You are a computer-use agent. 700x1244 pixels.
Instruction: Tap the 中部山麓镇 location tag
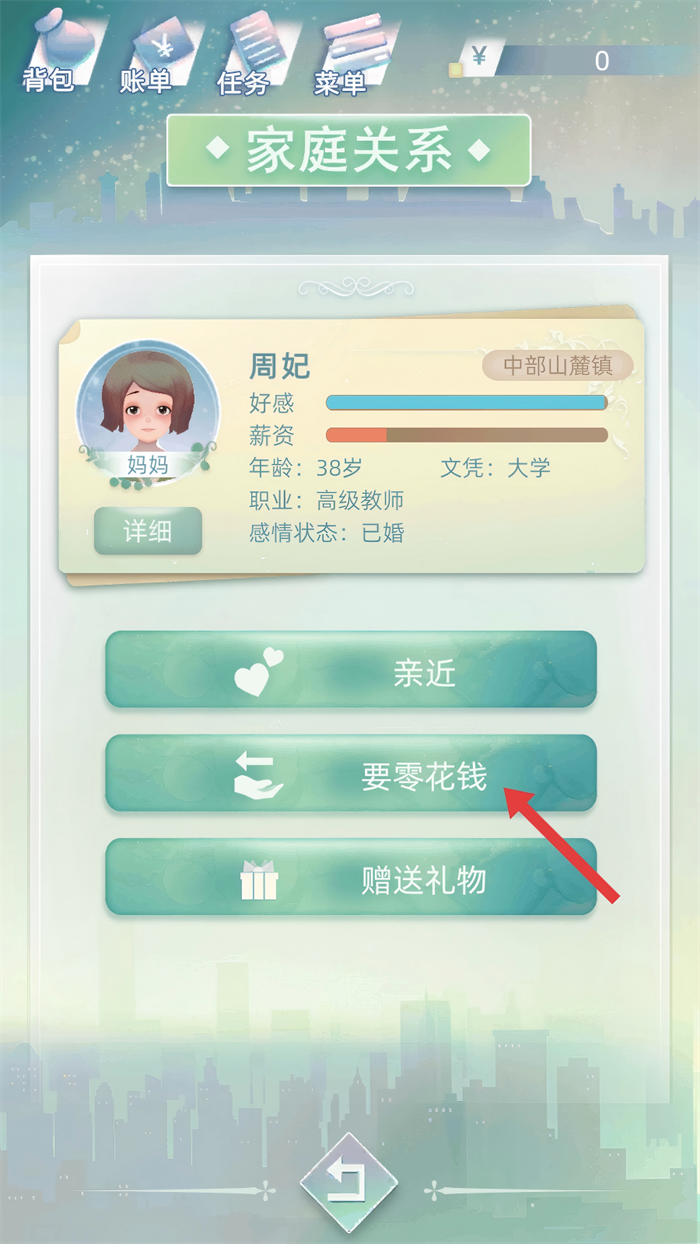point(558,365)
